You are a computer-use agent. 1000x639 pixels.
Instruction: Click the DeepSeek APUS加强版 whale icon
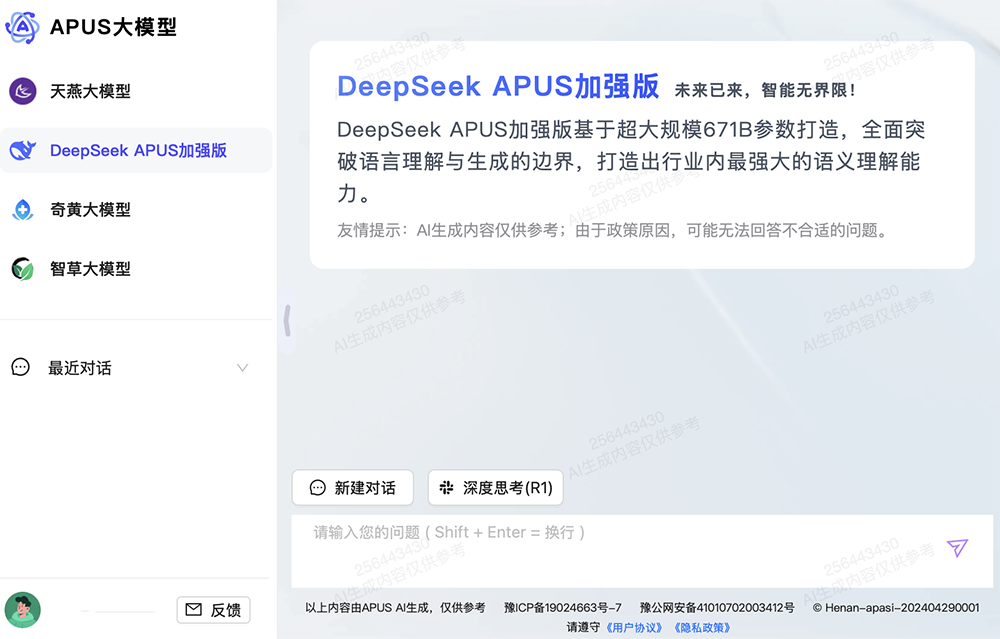(x=22, y=150)
